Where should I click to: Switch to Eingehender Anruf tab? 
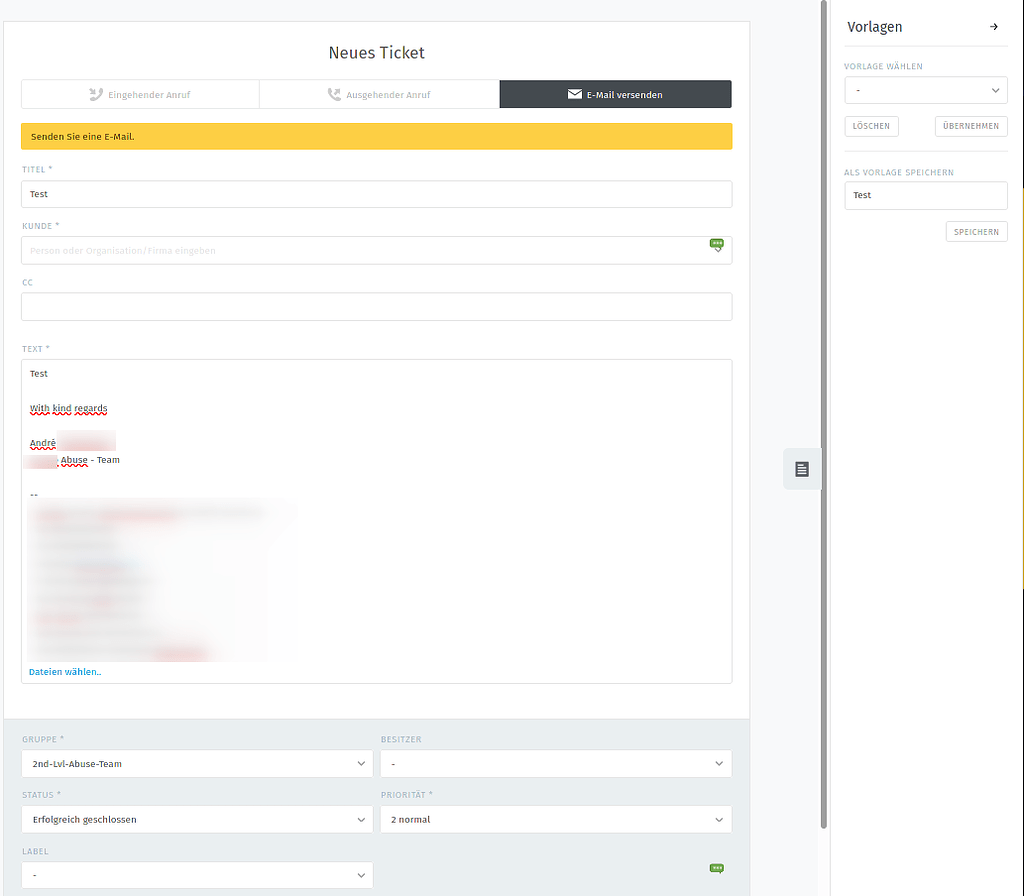(x=140, y=94)
